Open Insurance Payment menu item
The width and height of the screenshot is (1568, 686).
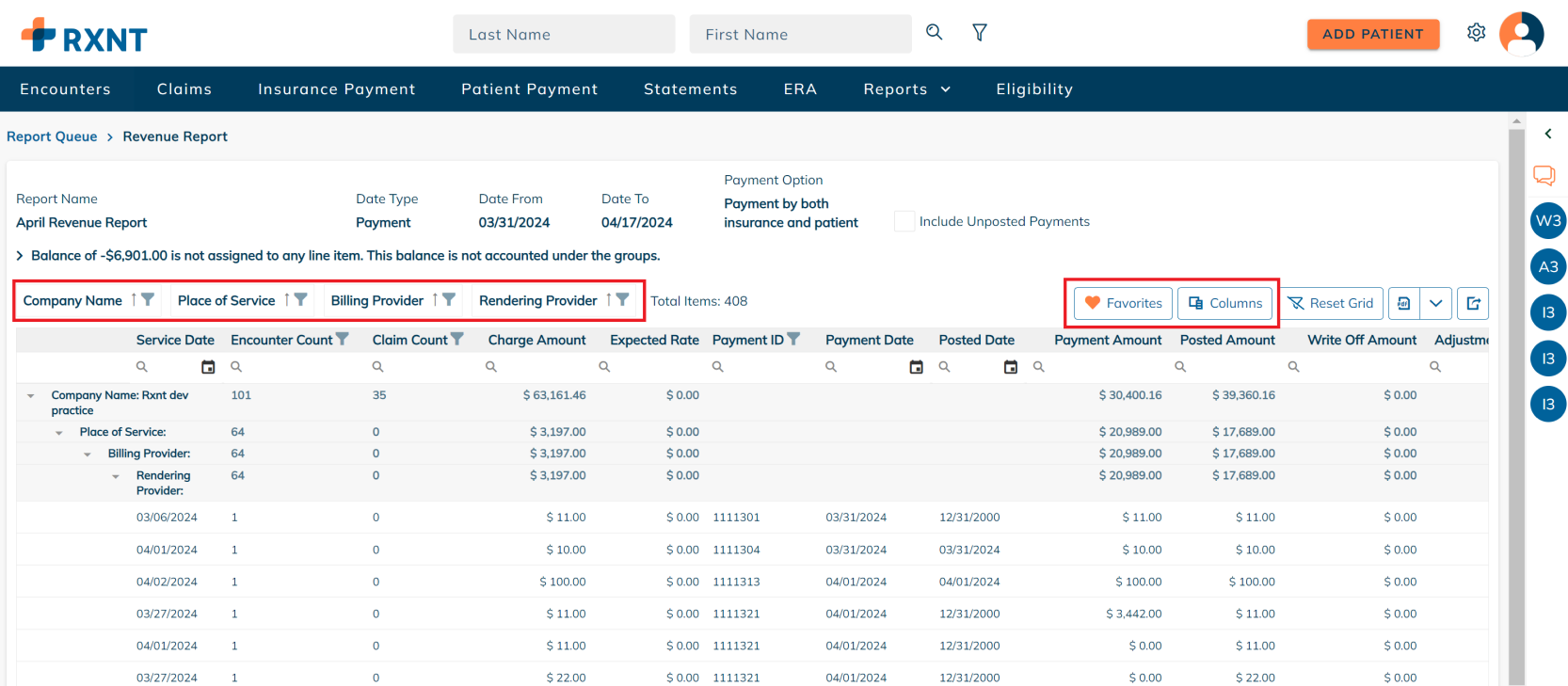[x=337, y=89]
